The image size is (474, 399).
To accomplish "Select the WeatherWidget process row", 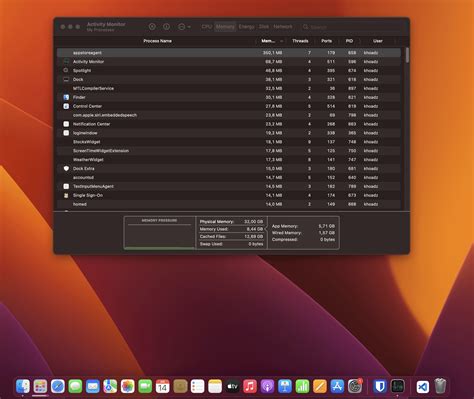I will point(229,160).
